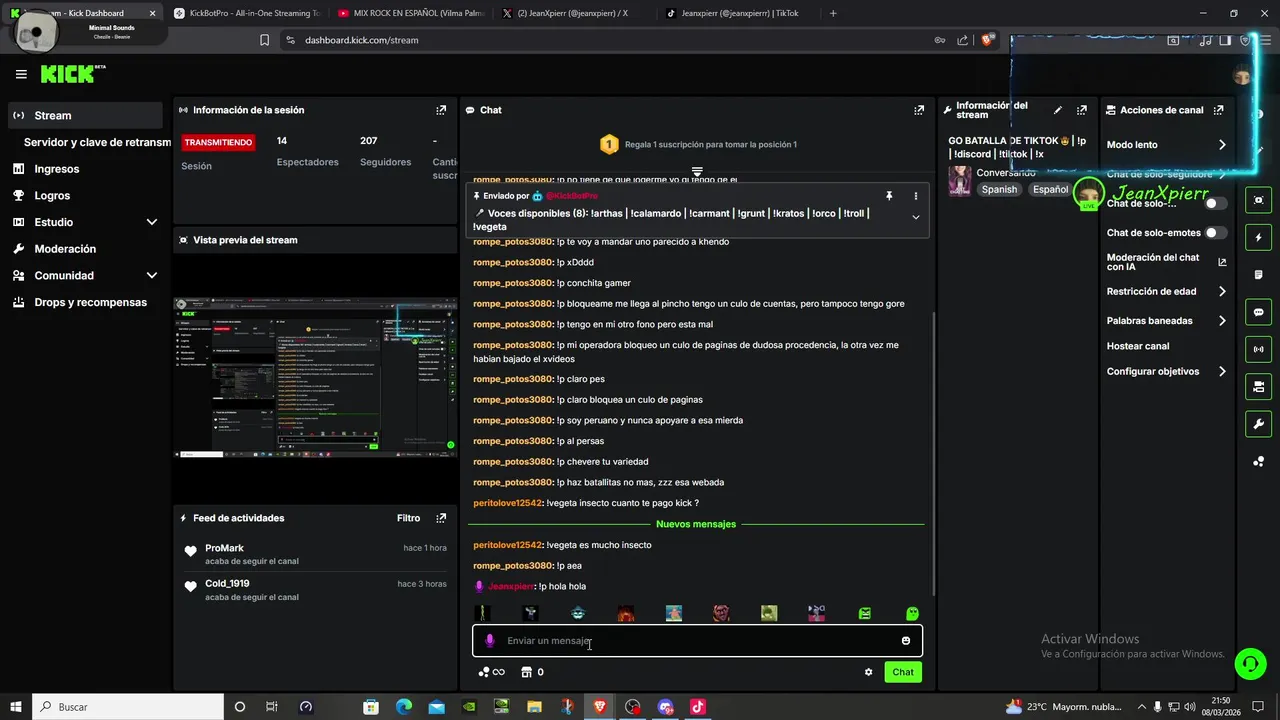Open chat settings gear icon
Viewport: 1280px width, 720px height.
(868, 672)
